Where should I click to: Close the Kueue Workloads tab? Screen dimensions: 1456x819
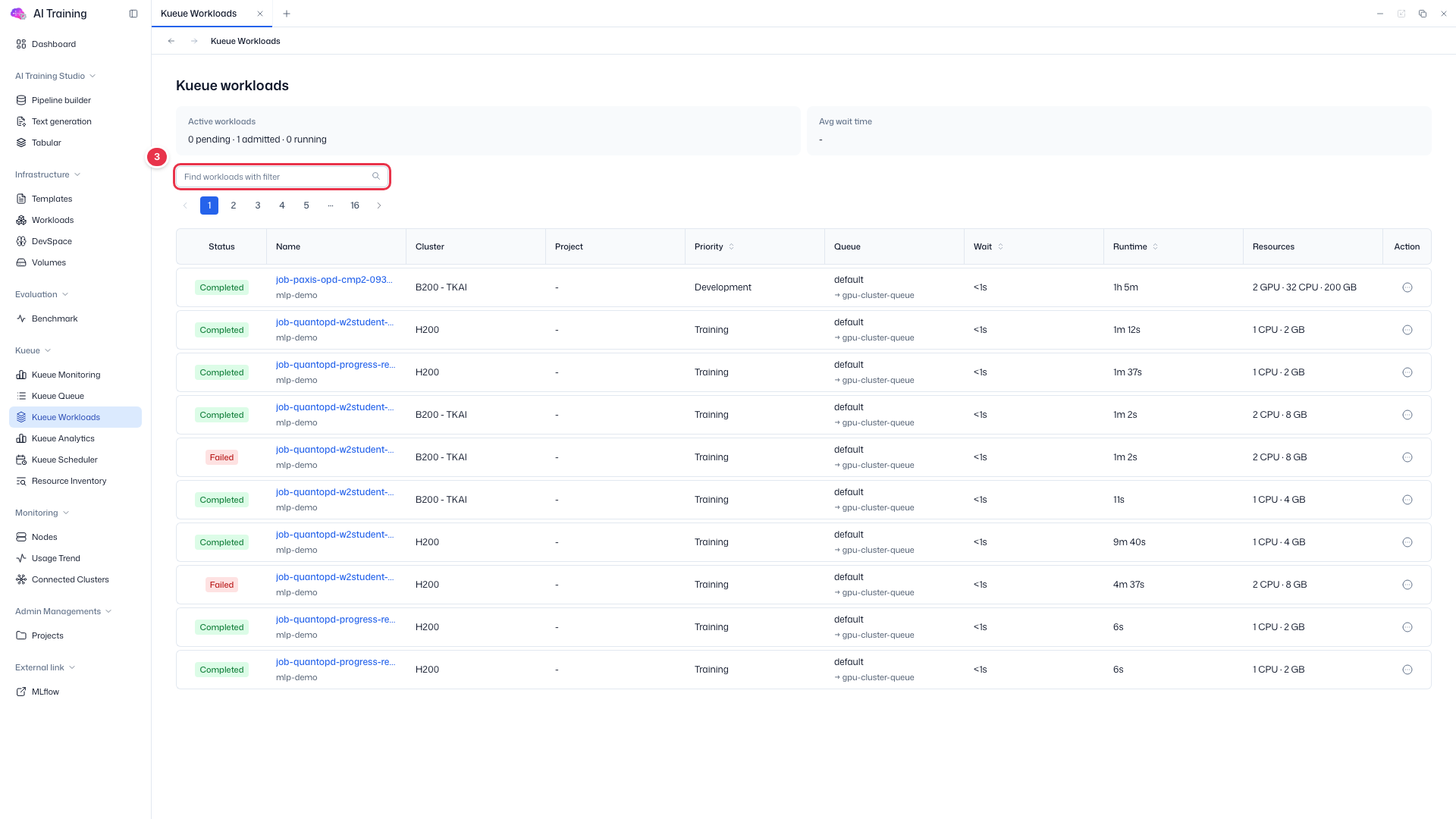[260, 14]
